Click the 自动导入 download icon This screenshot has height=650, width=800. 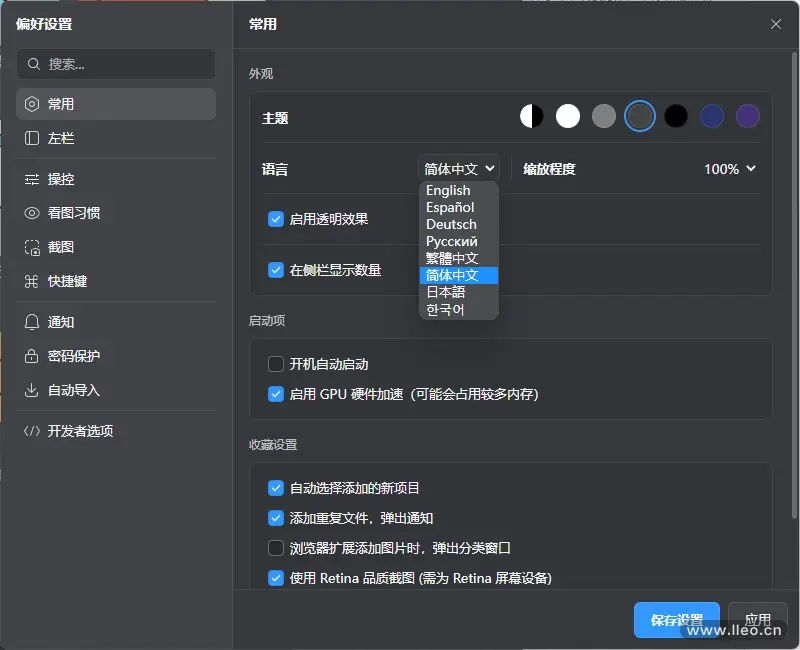pyautogui.click(x=32, y=390)
